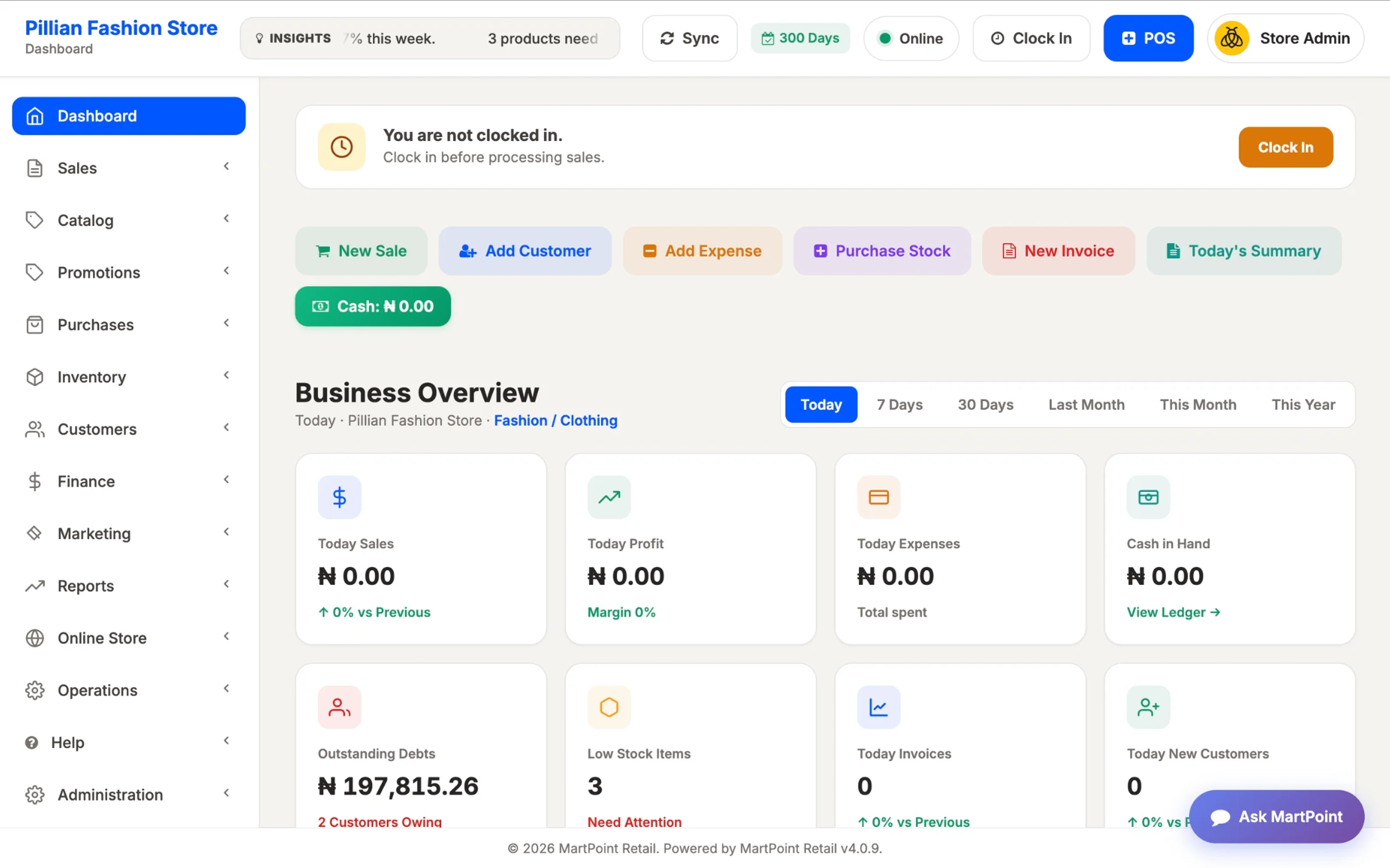Start a New Sale
This screenshot has width=1390, height=868.
click(361, 251)
